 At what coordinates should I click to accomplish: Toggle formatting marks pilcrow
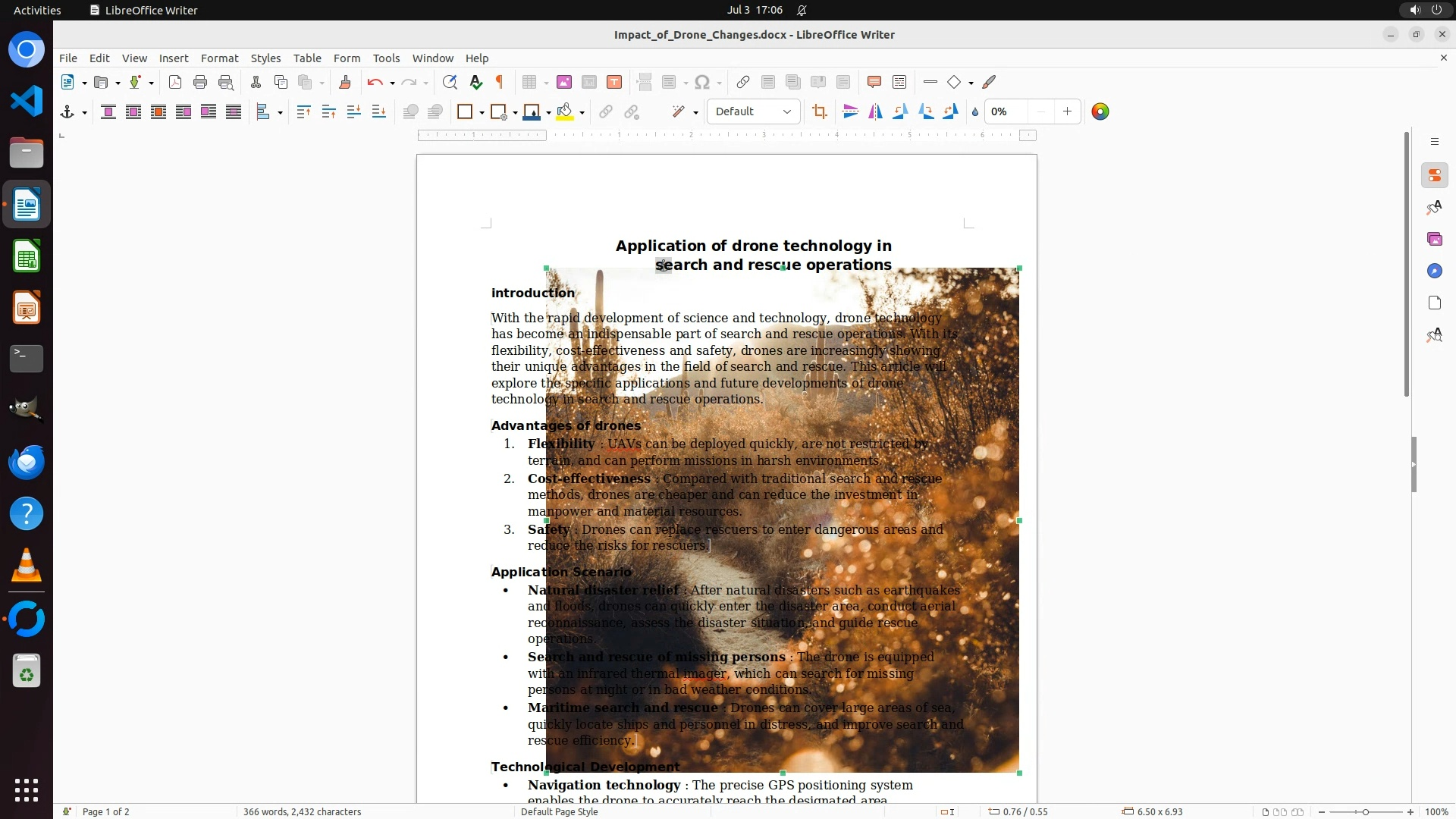500,83
